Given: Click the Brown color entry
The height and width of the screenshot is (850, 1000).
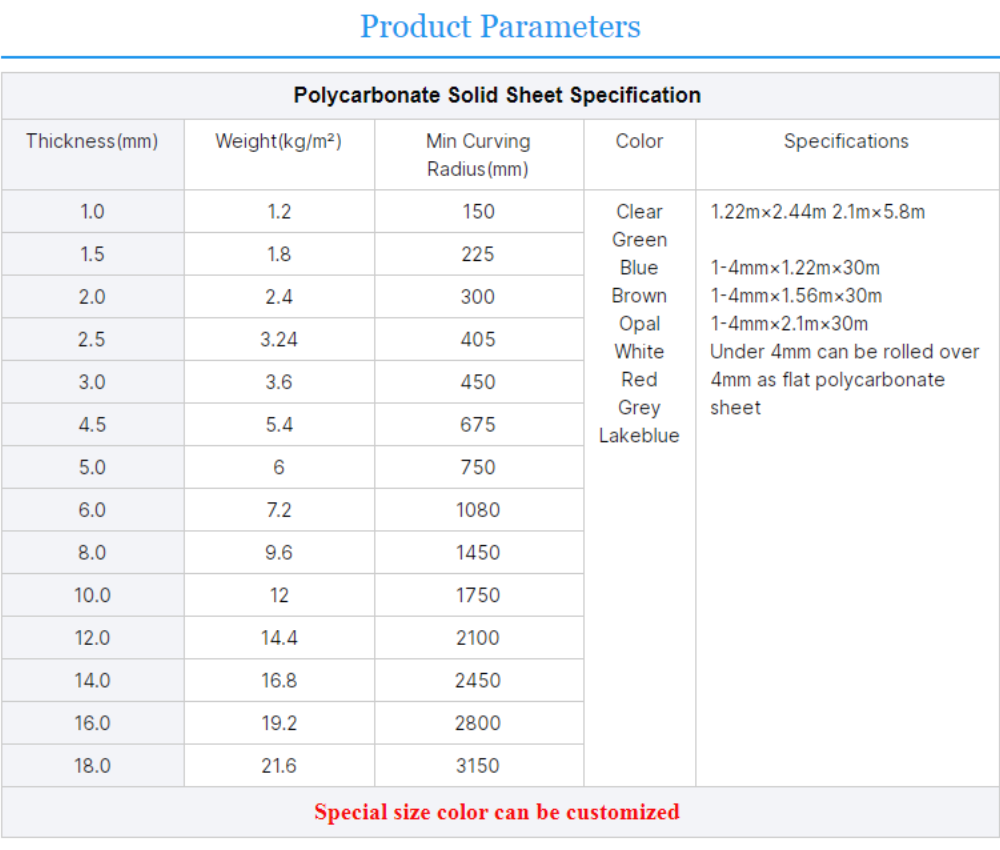Looking at the screenshot, I should tap(639, 296).
